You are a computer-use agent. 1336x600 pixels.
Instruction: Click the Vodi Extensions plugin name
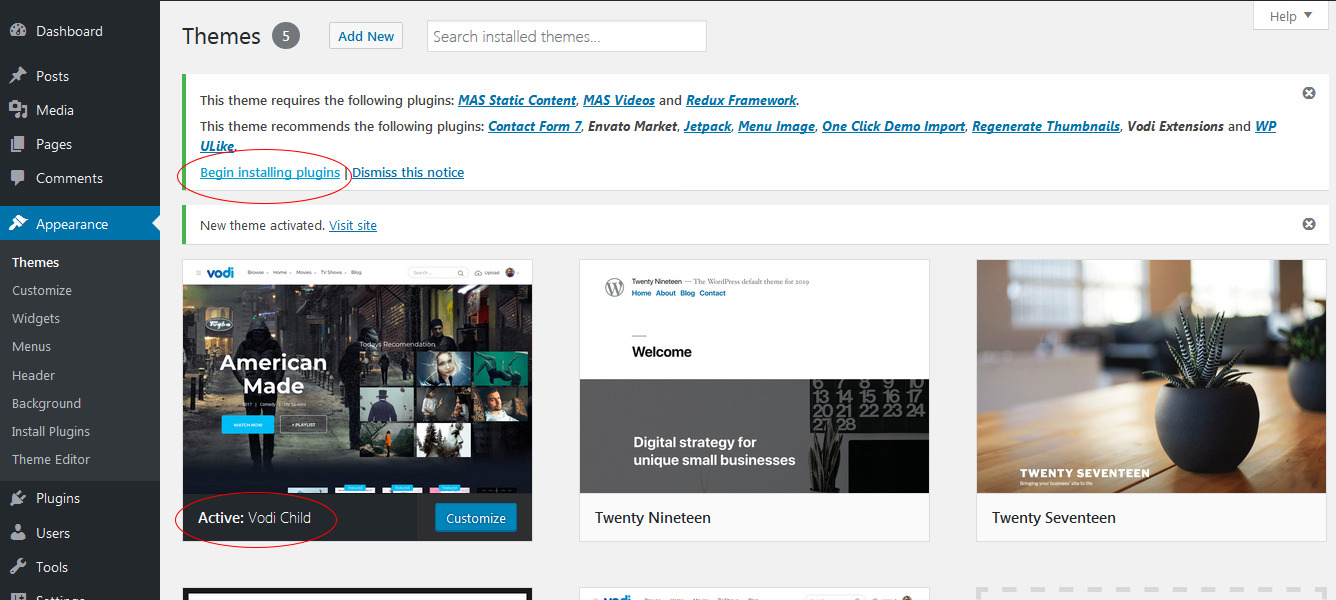[x=1174, y=126]
